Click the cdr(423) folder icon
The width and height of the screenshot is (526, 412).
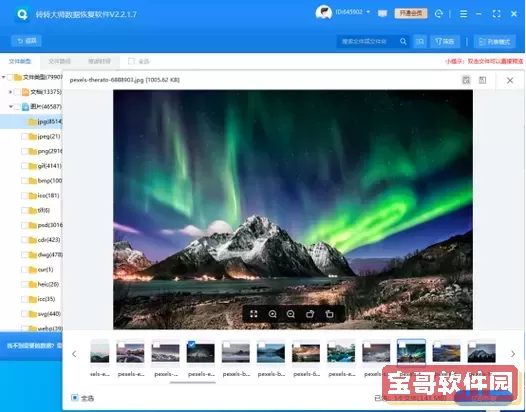tap(33, 240)
